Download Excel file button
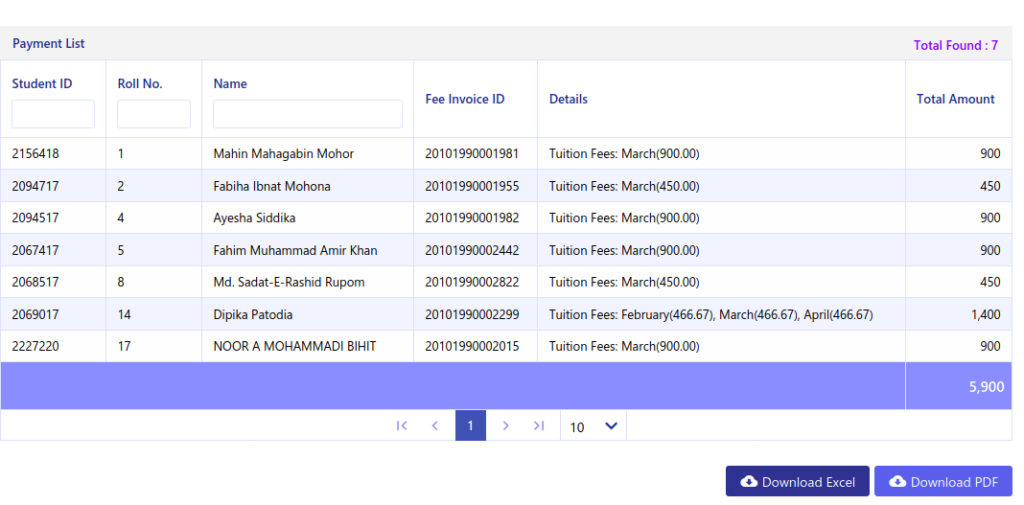1024x505 pixels. click(x=797, y=481)
